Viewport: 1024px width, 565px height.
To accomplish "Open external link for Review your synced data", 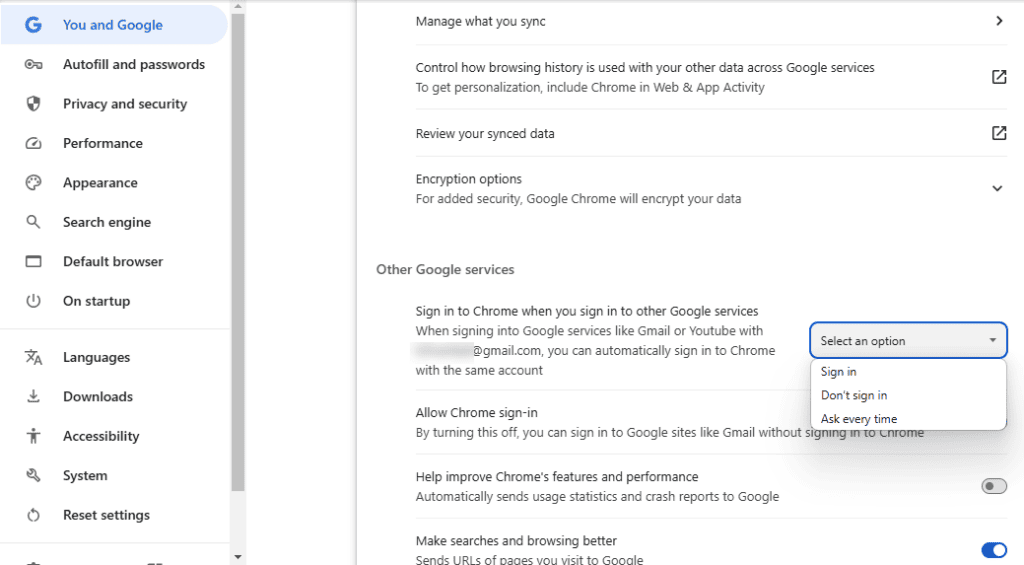I will click(999, 133).
